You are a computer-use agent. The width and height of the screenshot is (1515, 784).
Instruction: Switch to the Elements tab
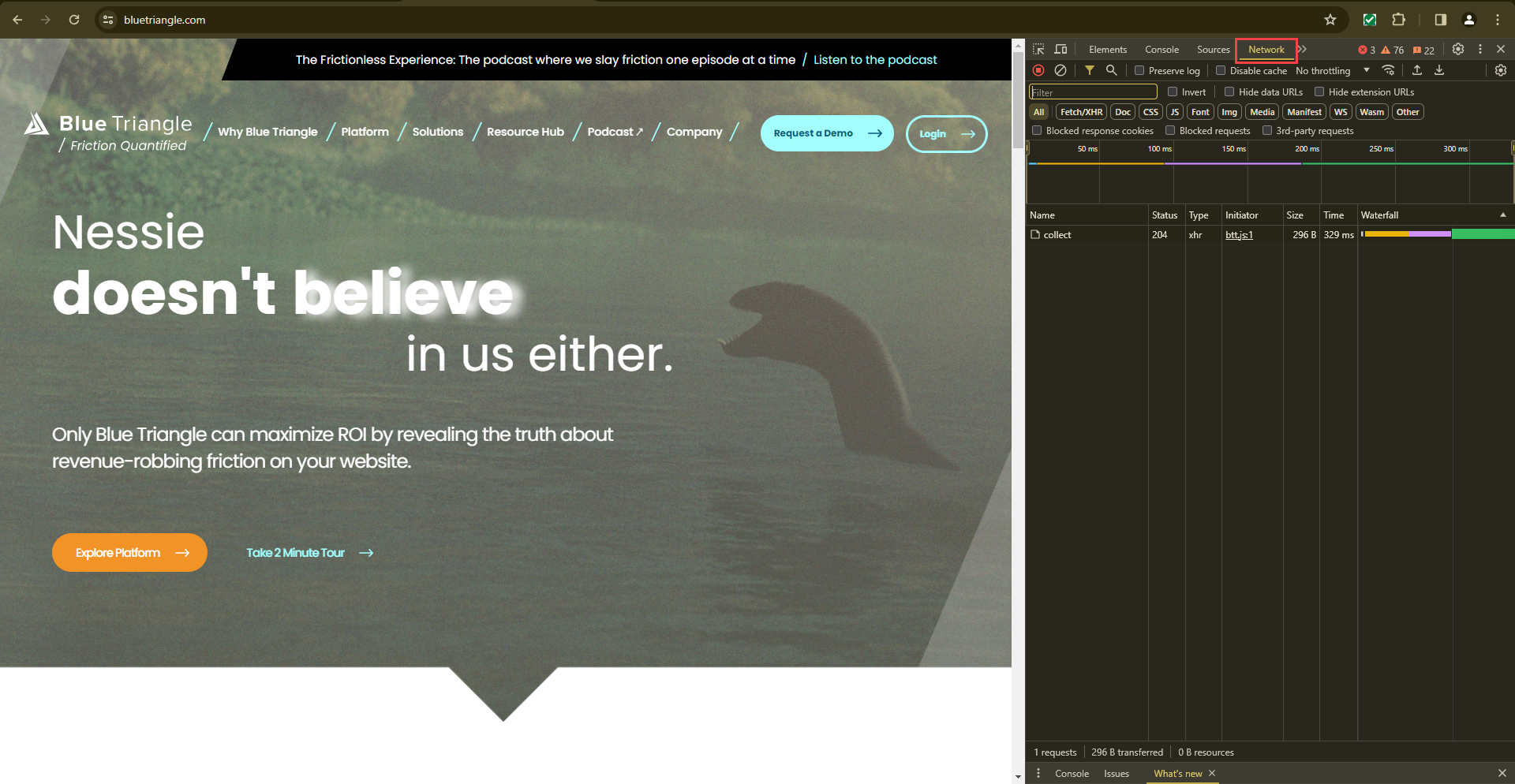[x=1108, y=49]
